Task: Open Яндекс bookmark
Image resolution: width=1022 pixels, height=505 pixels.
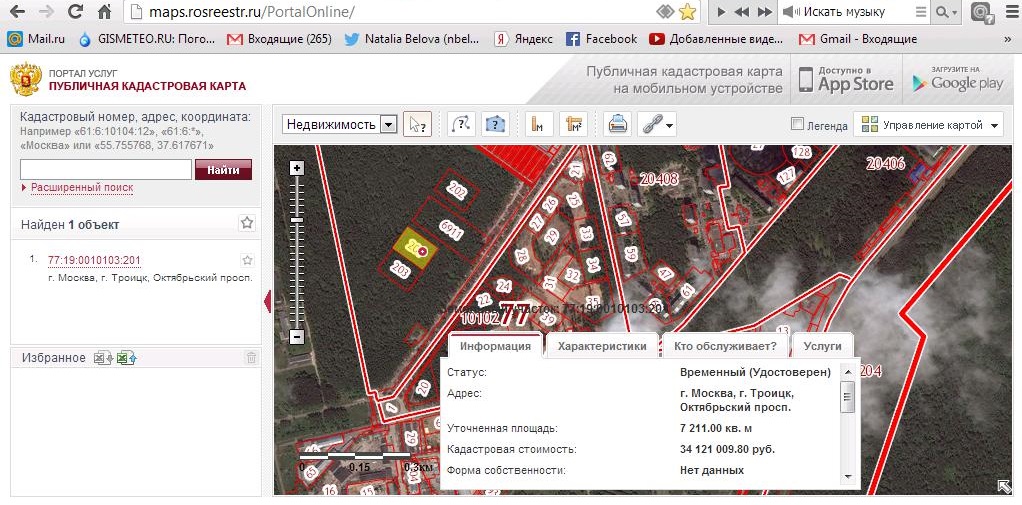Action: [523, 39]
